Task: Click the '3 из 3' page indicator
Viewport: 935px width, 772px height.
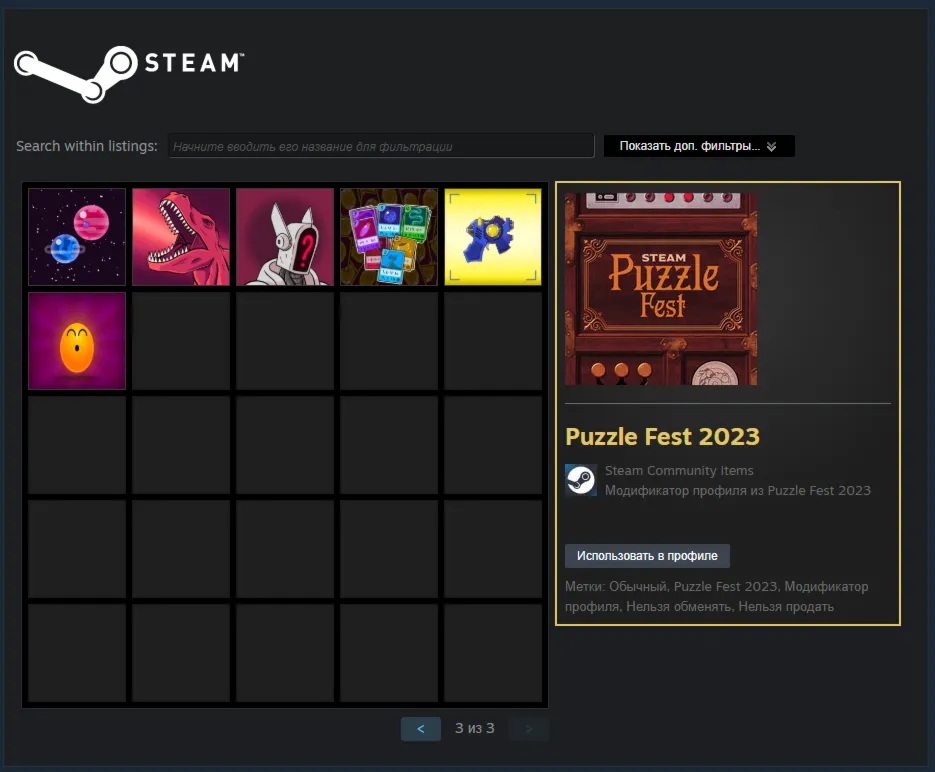Action: (x=475, y=728)
